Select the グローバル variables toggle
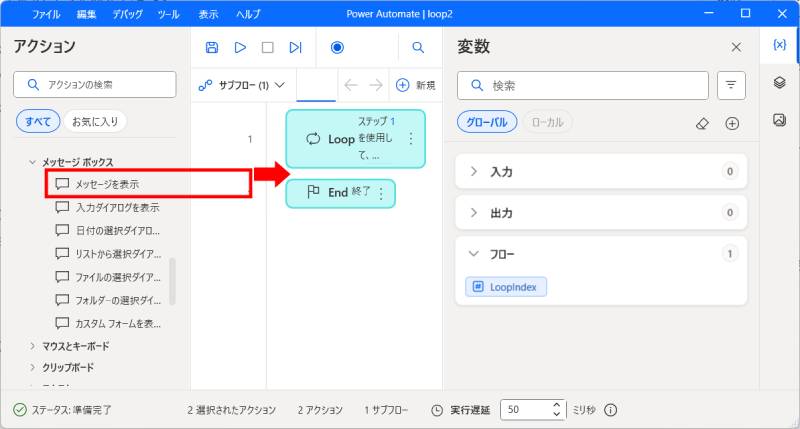This screenshot has width=800, height=429. click(488, 123)
